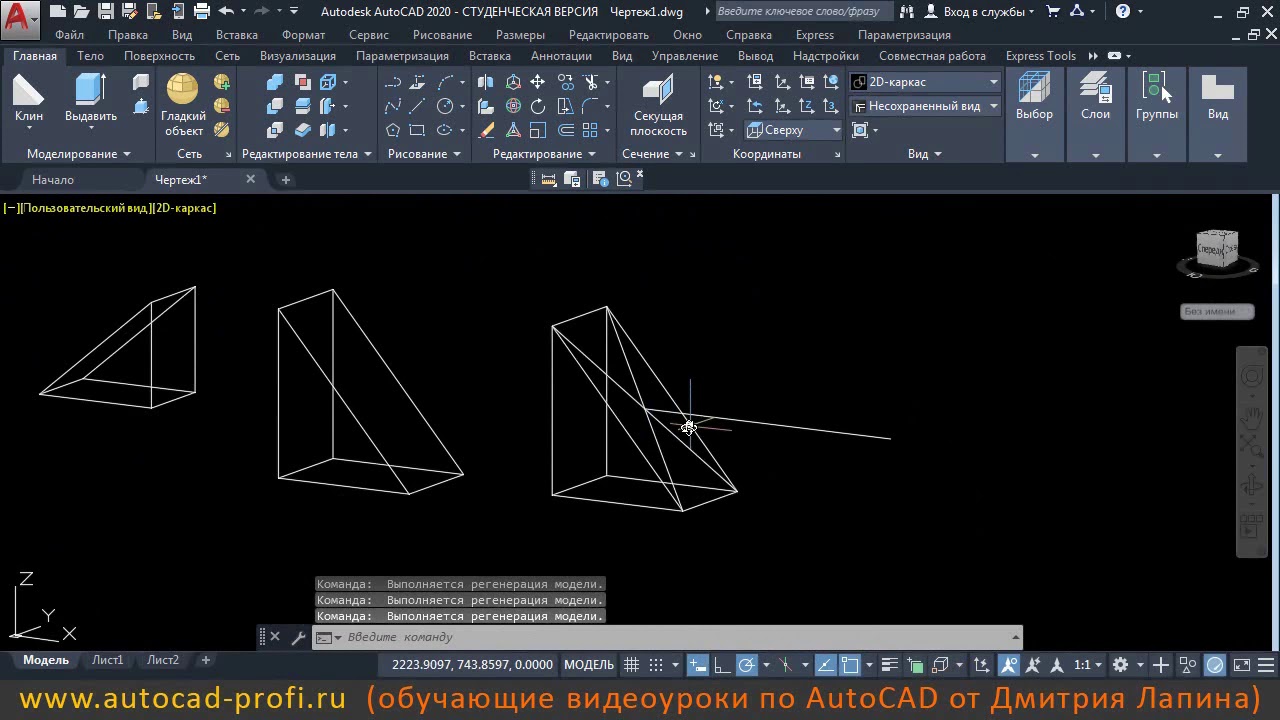Image resolution: width=1280 pixels, height=720 pixels.
Task: Switch to the Визуализация ribbon tab
Action: click(298, 56)
